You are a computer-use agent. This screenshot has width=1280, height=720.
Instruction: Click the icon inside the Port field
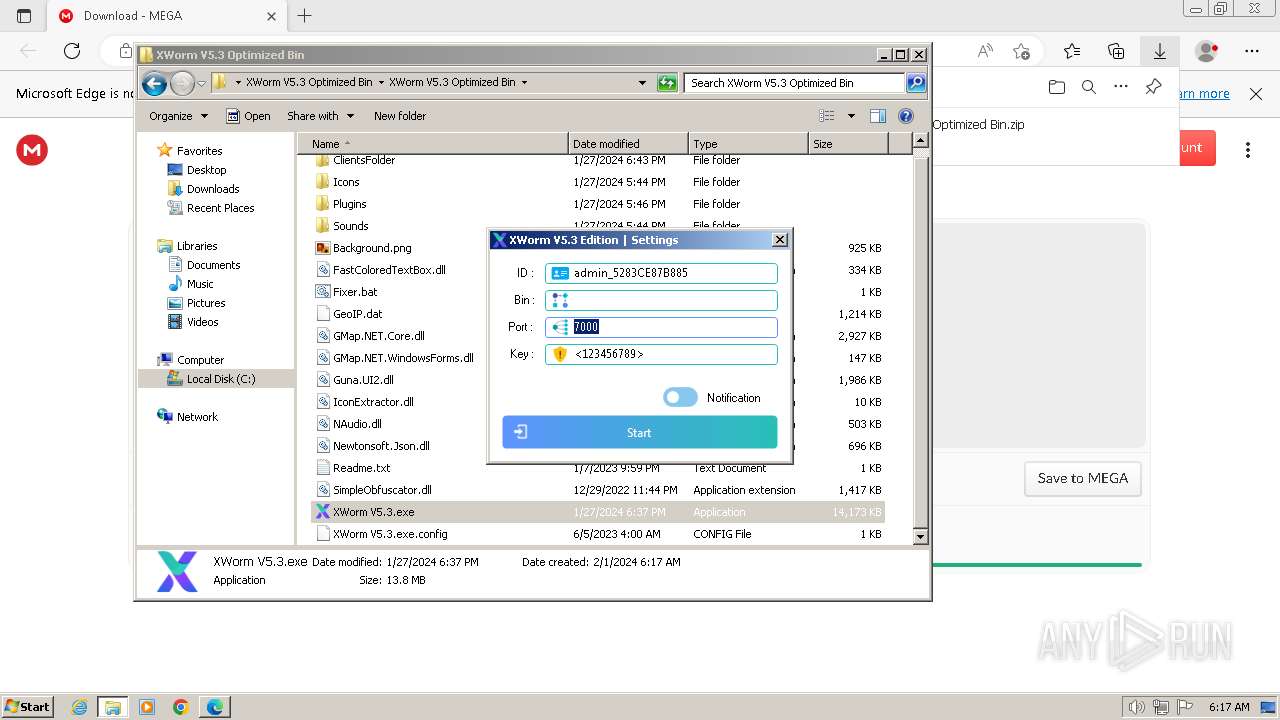[x=560, y=327]
